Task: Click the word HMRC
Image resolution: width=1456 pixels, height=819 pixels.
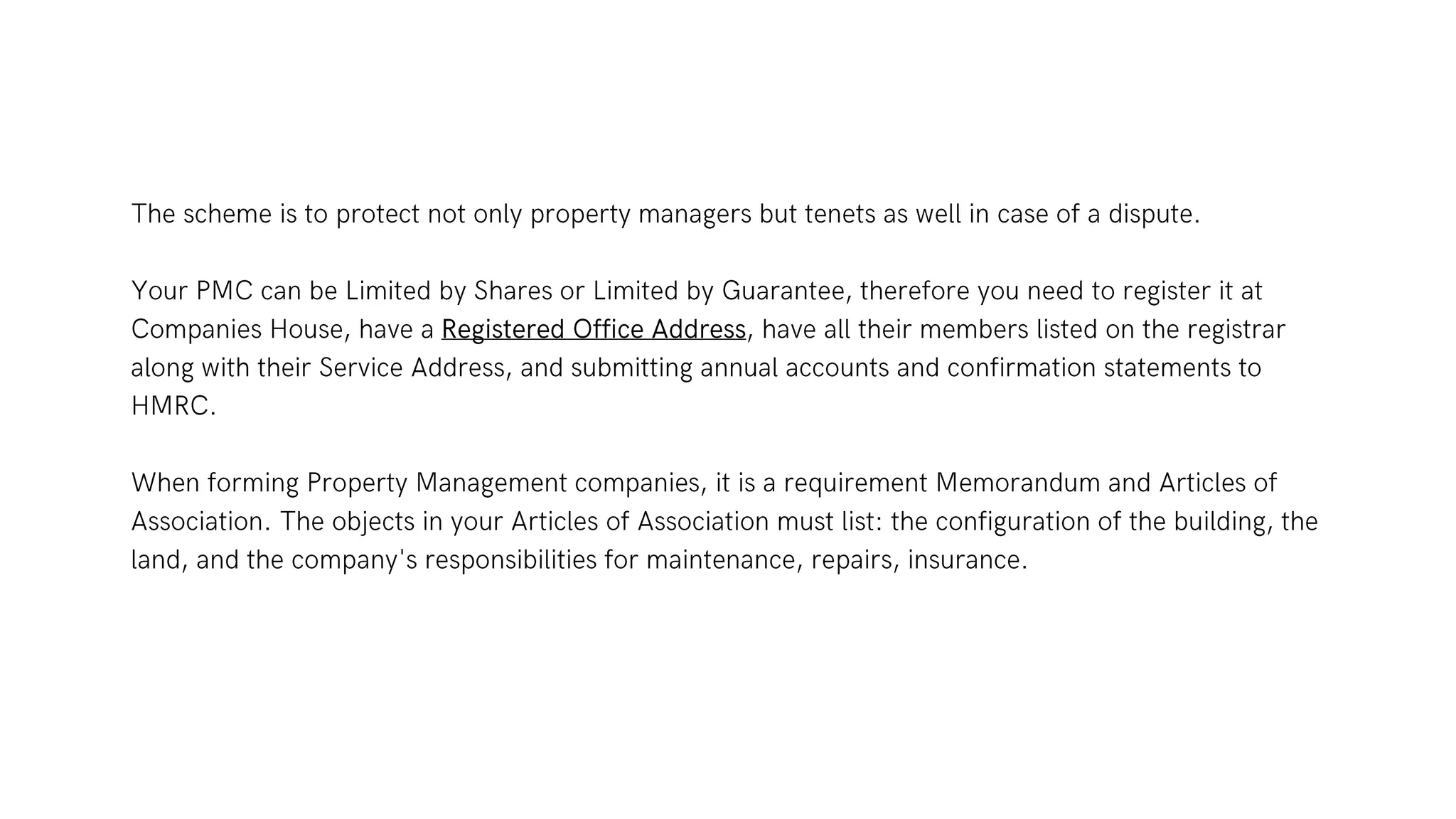Action: [x=170, y=407]
